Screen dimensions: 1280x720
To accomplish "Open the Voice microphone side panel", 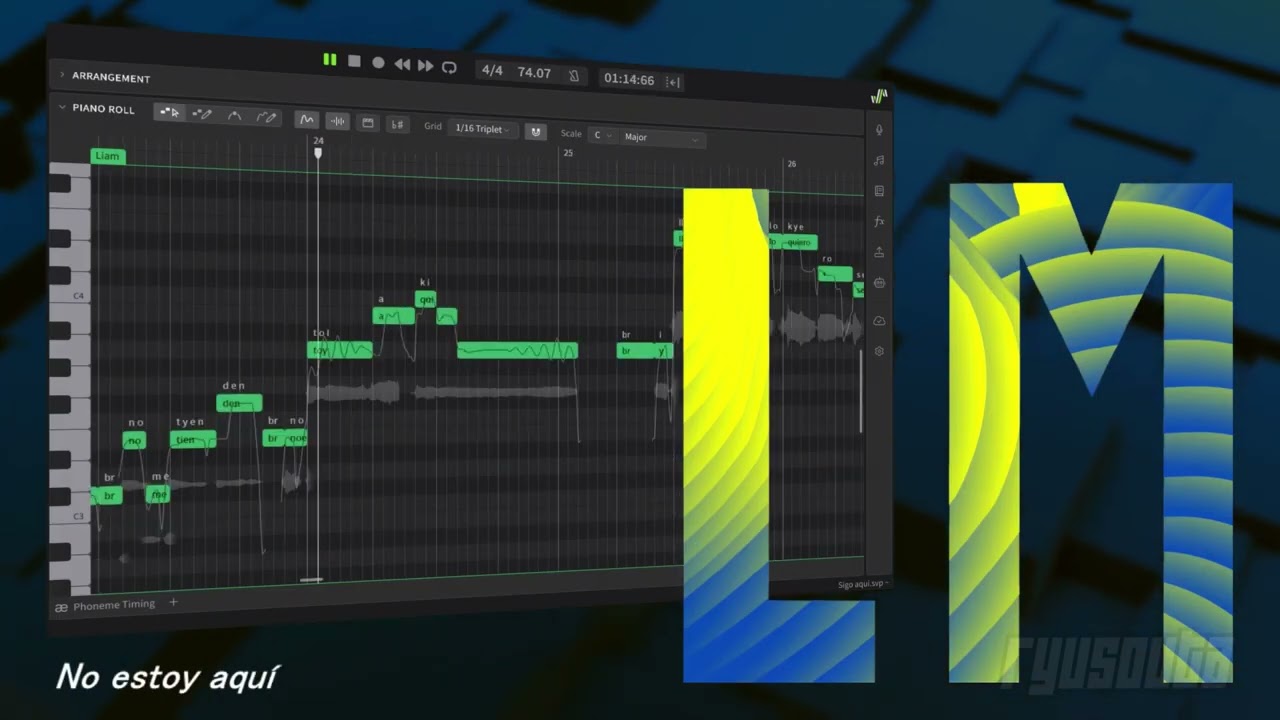I will click(x=879, y=130).
